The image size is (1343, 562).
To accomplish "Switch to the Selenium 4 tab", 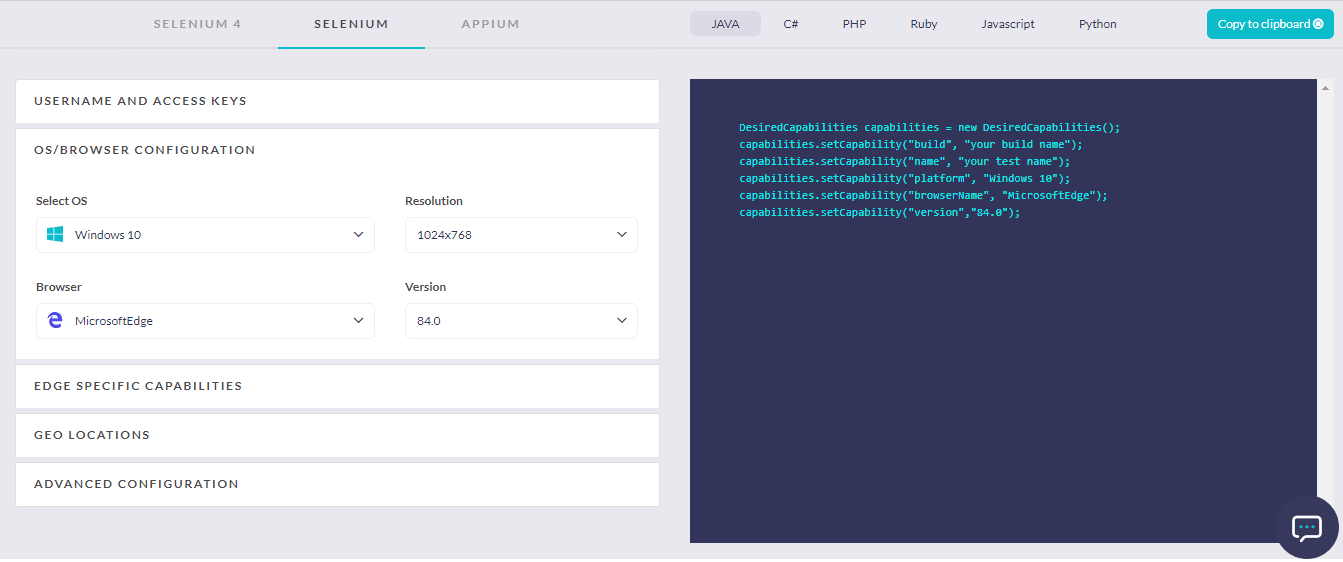I will point(197,24).
